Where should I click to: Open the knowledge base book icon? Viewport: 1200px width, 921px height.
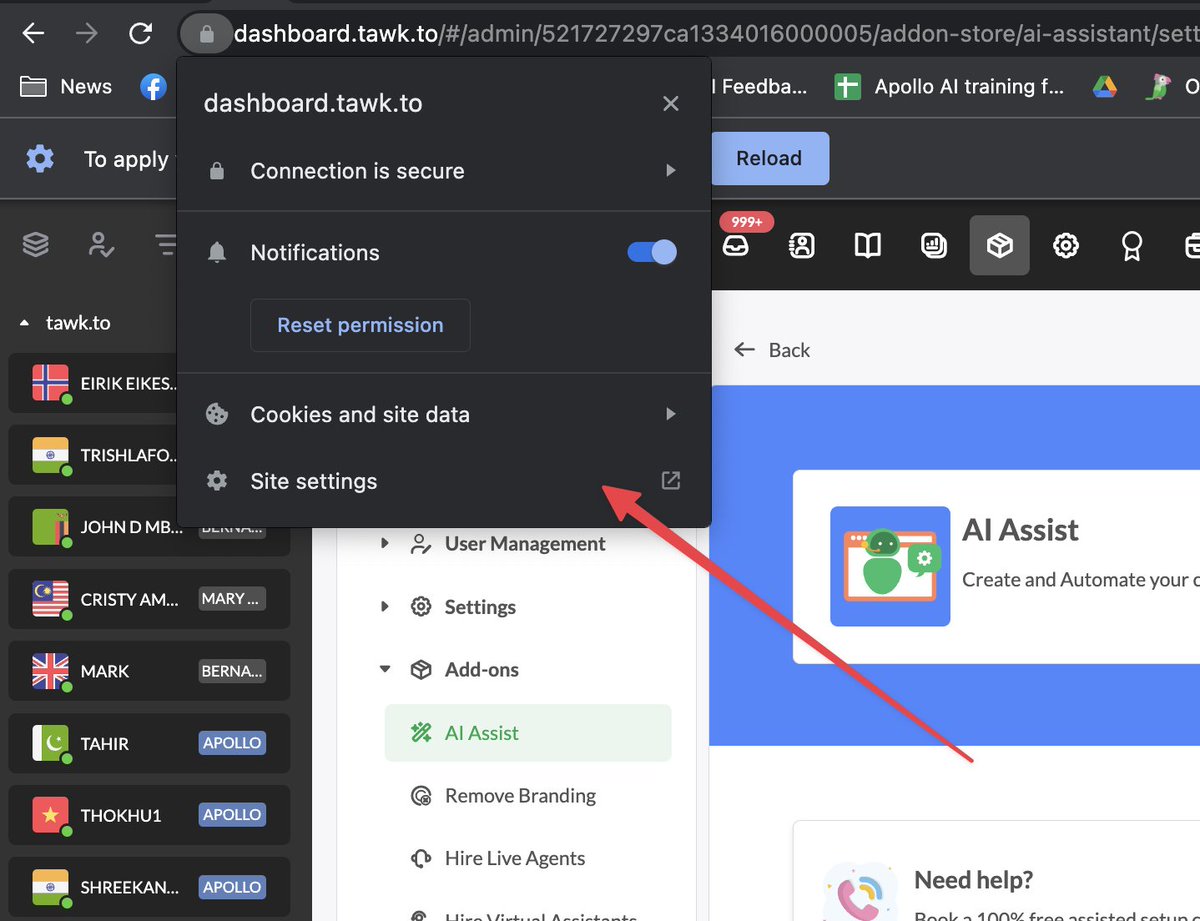(x=867, y=245)
